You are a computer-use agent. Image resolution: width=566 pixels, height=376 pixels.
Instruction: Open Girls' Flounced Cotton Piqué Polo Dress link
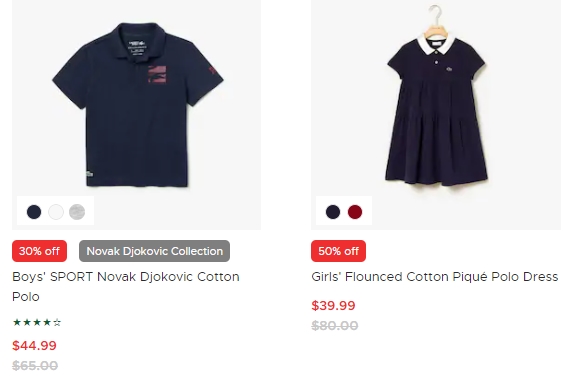click(435, 277)
